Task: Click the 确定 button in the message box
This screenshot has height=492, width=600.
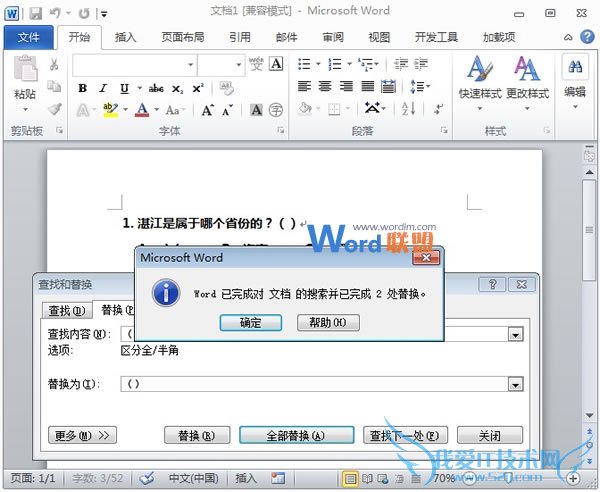Action: [x=251, y=323]
